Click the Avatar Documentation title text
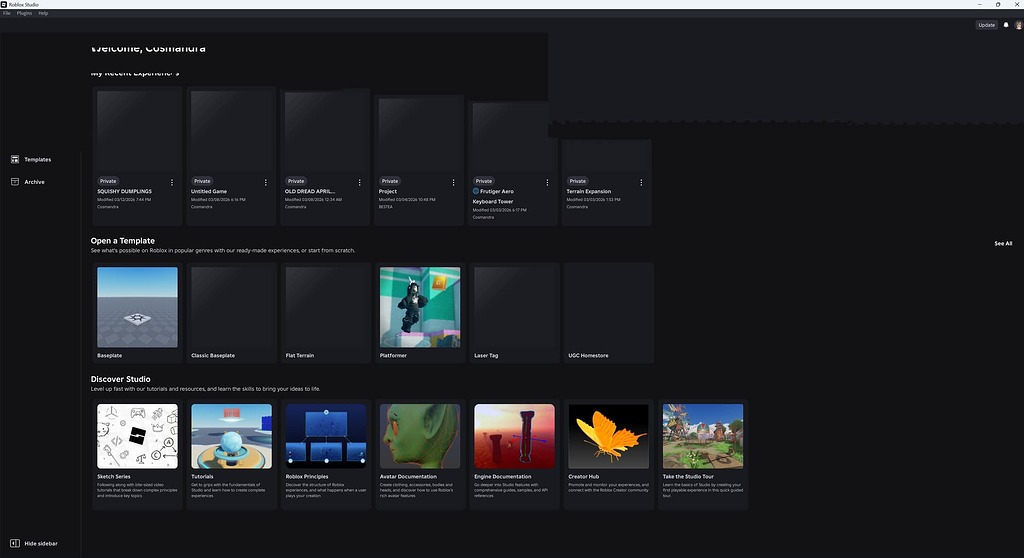 [x=408, y=476]
